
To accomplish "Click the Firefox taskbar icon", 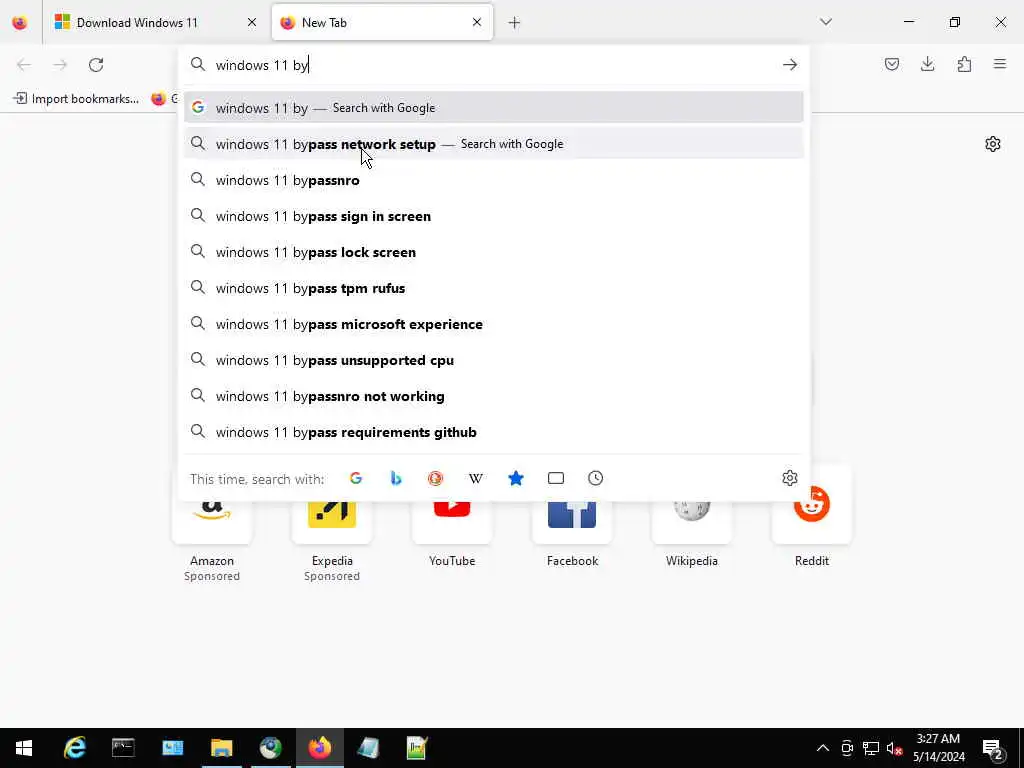I will tap(319, 748).
